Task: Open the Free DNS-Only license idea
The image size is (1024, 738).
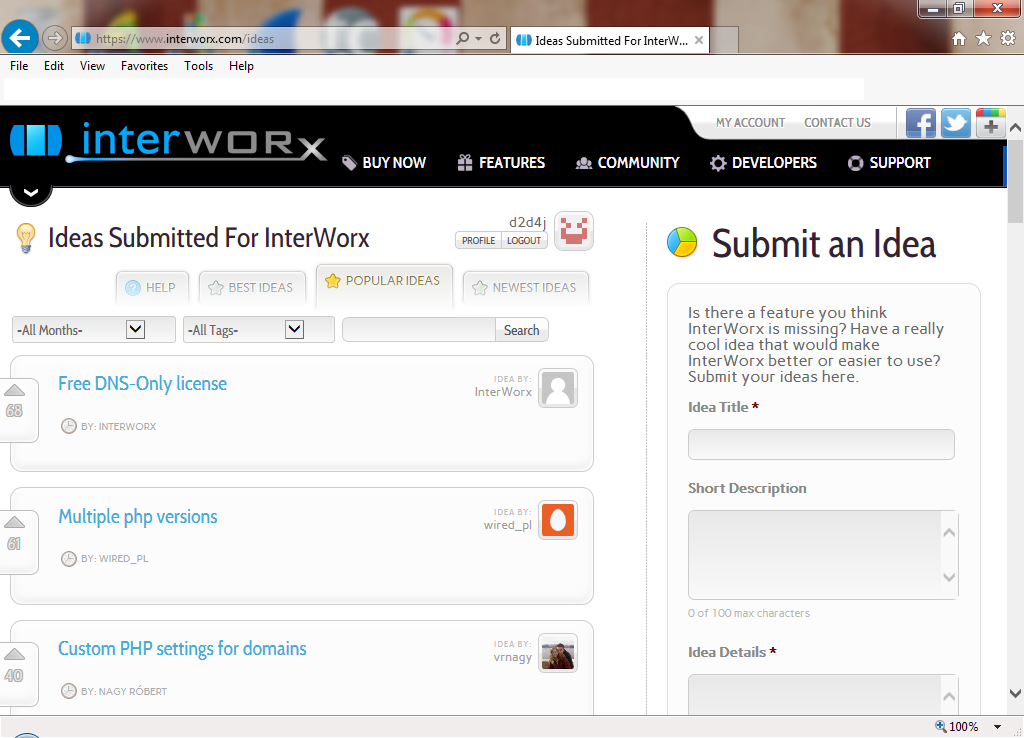Action: click(142, 383)
